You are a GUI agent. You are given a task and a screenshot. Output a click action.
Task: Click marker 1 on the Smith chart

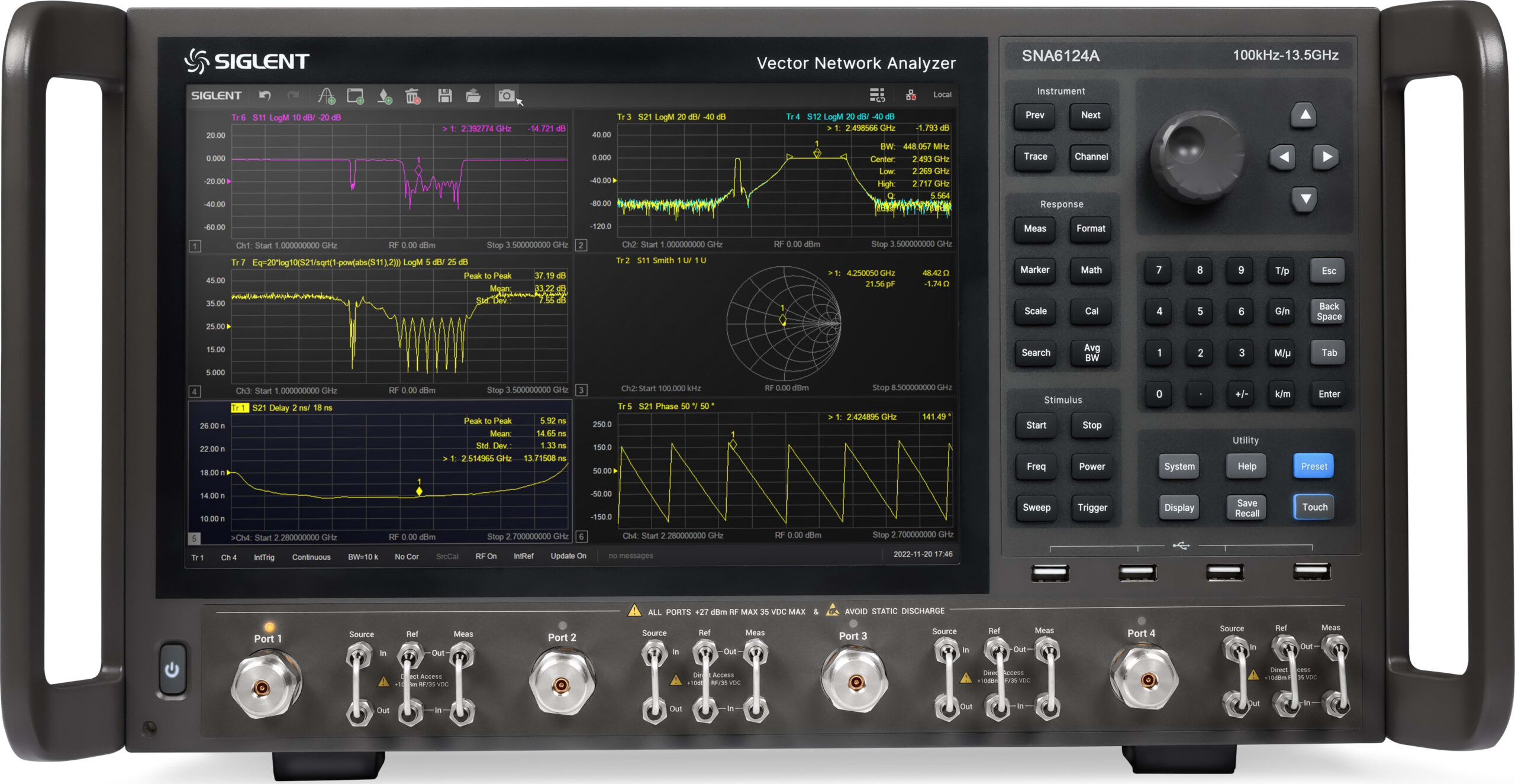[x=782, y=320]
